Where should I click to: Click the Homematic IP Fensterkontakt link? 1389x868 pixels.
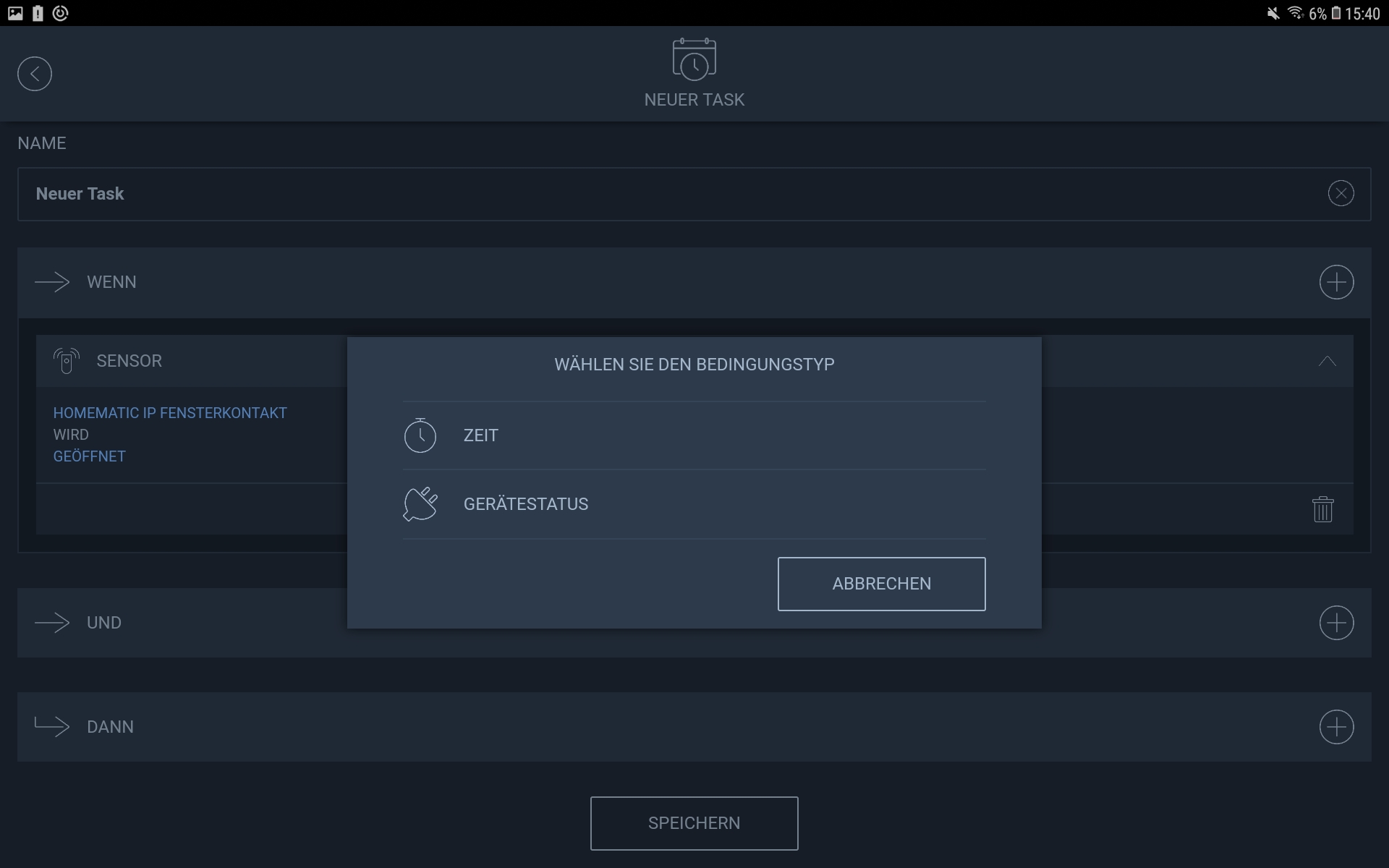[x=170, y=413]
